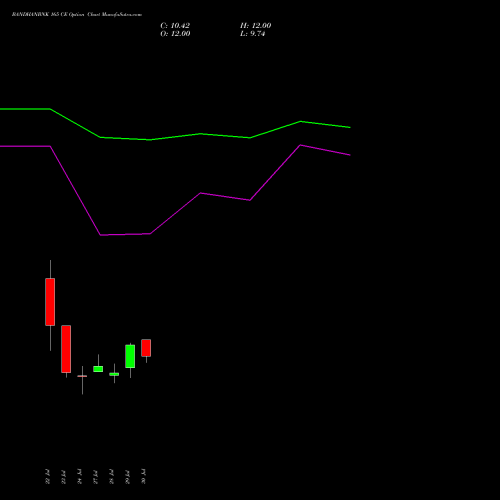The width and height of the screenshot is (500, 500).
Task: Select the high value H: 12.00
Action: [x=255, y=26]
